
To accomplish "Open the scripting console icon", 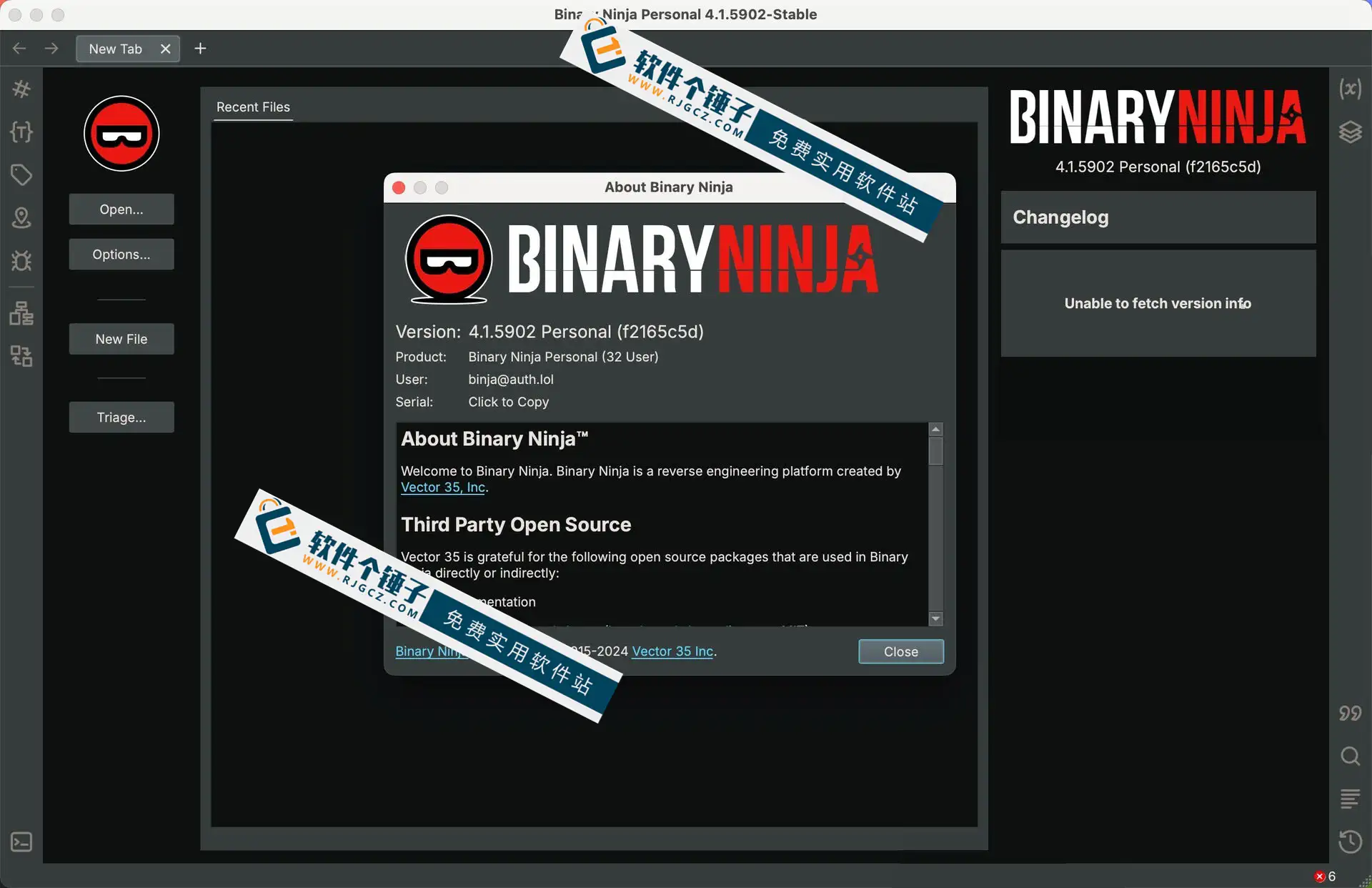I will 21,842.
